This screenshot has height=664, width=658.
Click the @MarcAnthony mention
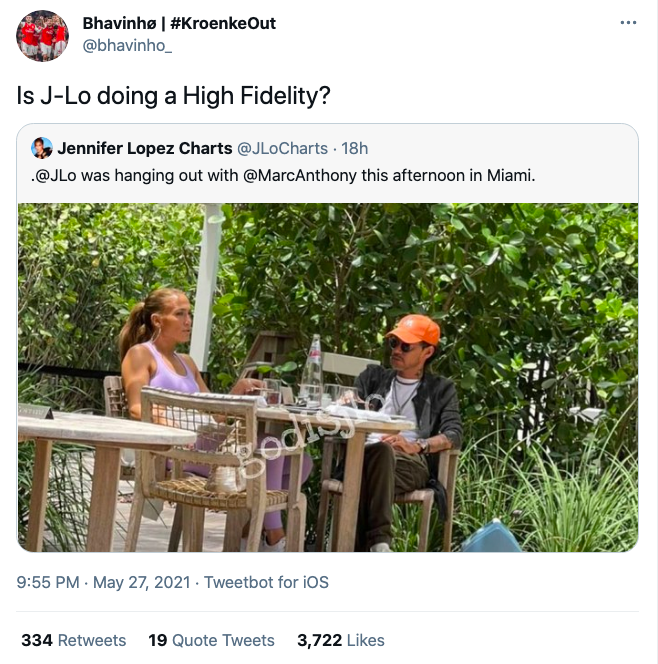(x=300, y=175)
